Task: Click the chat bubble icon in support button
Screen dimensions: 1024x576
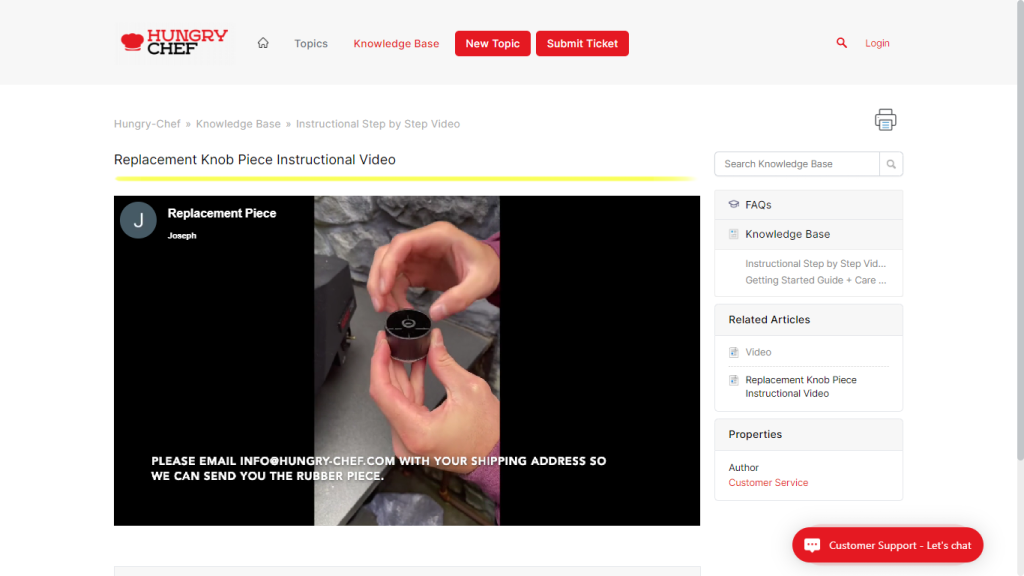Action: [812, 545]
